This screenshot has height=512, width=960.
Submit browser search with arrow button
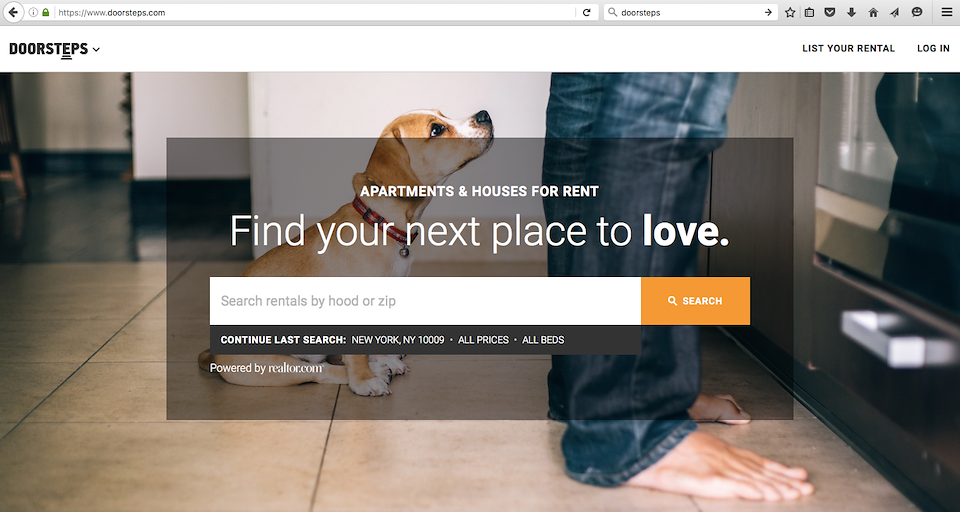point(768,12)
